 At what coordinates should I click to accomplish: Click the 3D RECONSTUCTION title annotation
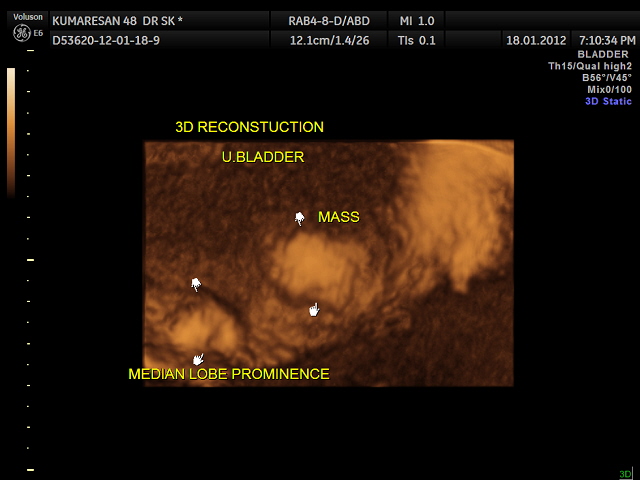(249, 127)
